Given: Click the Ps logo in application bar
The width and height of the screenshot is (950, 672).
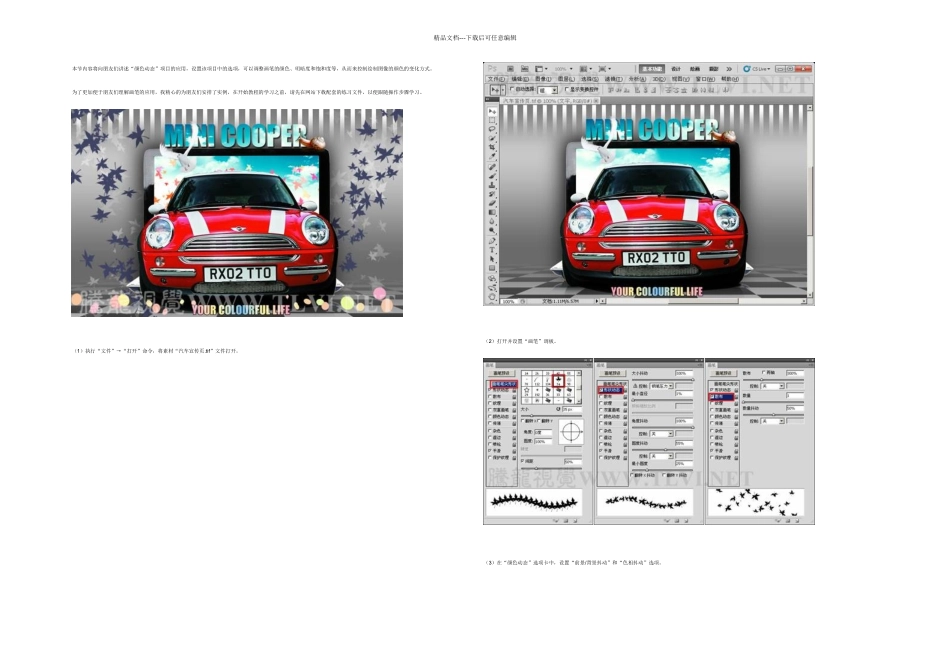Looking at the screenshot, I should pos(493,68).
